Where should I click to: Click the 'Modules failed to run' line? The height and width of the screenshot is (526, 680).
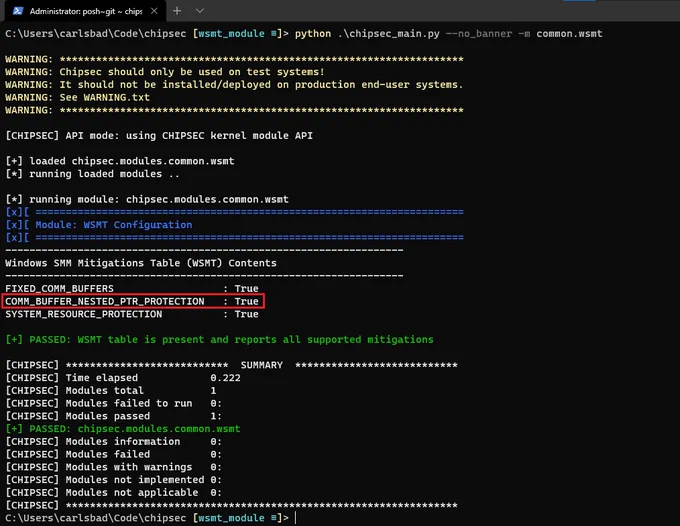(114, 403)
